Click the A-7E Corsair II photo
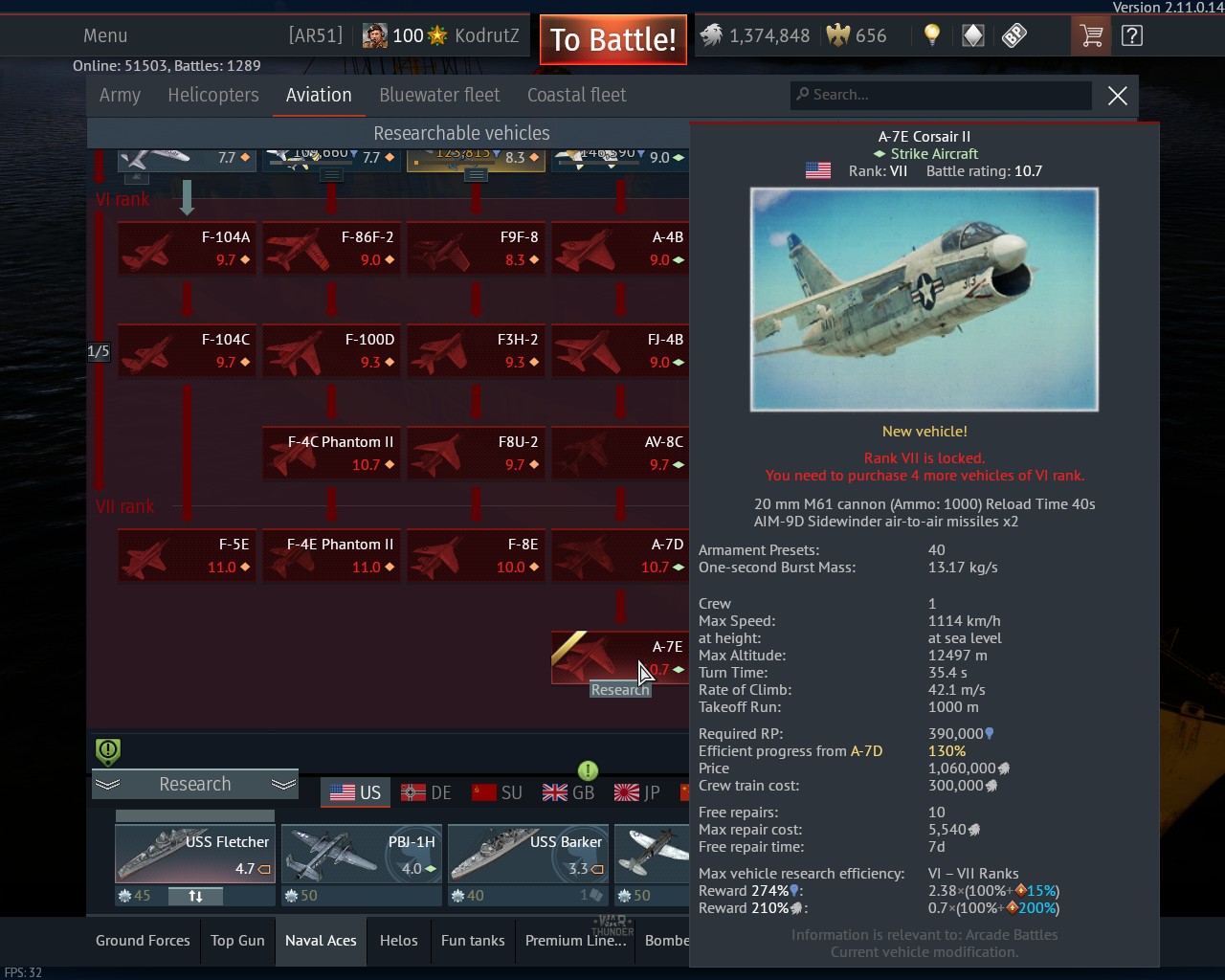 (924, 300)
